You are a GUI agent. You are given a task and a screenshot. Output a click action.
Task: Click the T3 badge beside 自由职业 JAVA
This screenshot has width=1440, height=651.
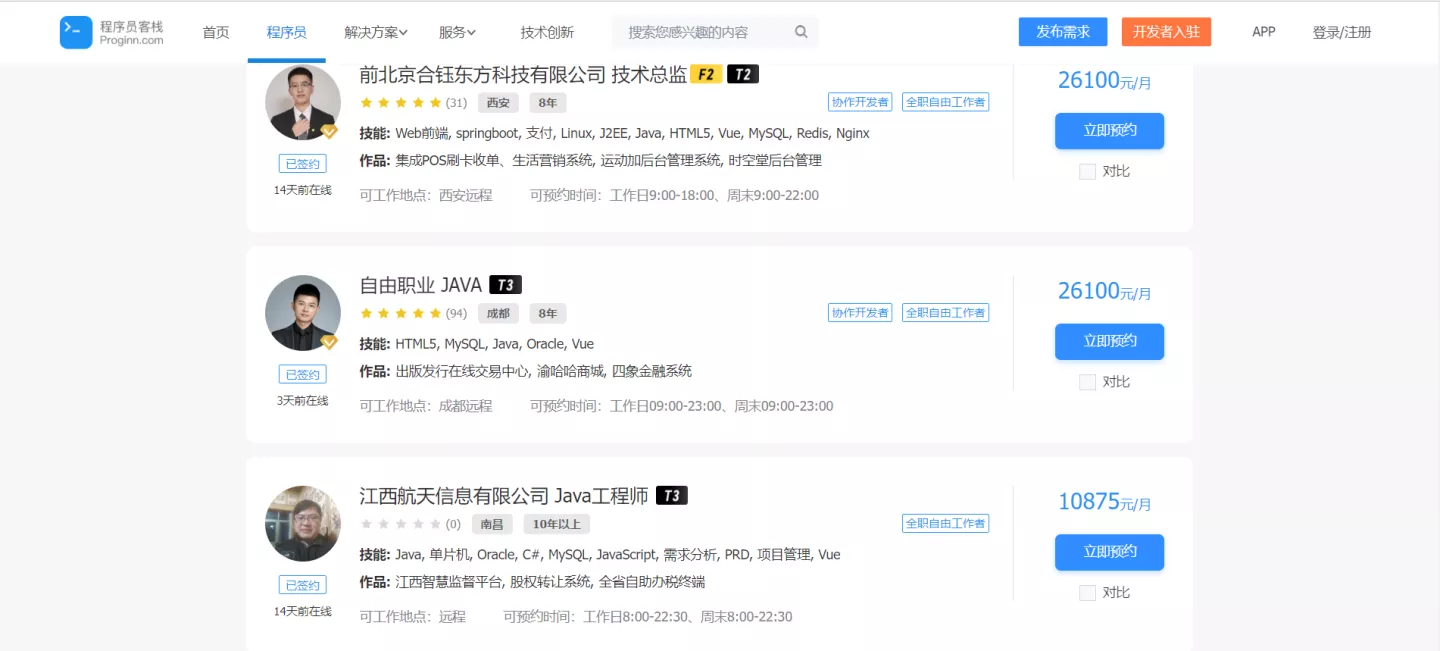pyautogui.click(x=506, y=285)
